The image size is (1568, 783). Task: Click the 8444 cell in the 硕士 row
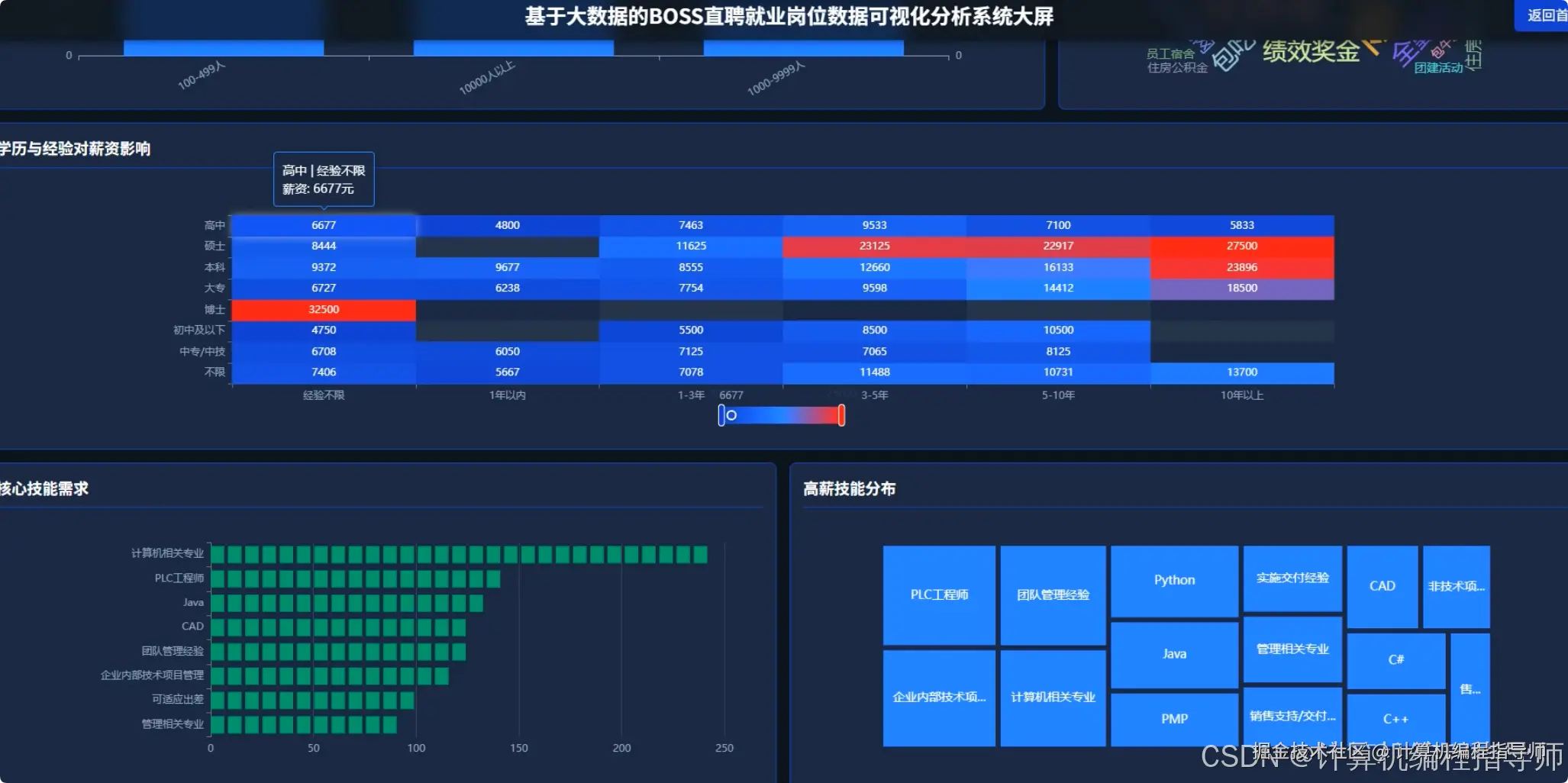pyautogui.click(x=324, y=246)
